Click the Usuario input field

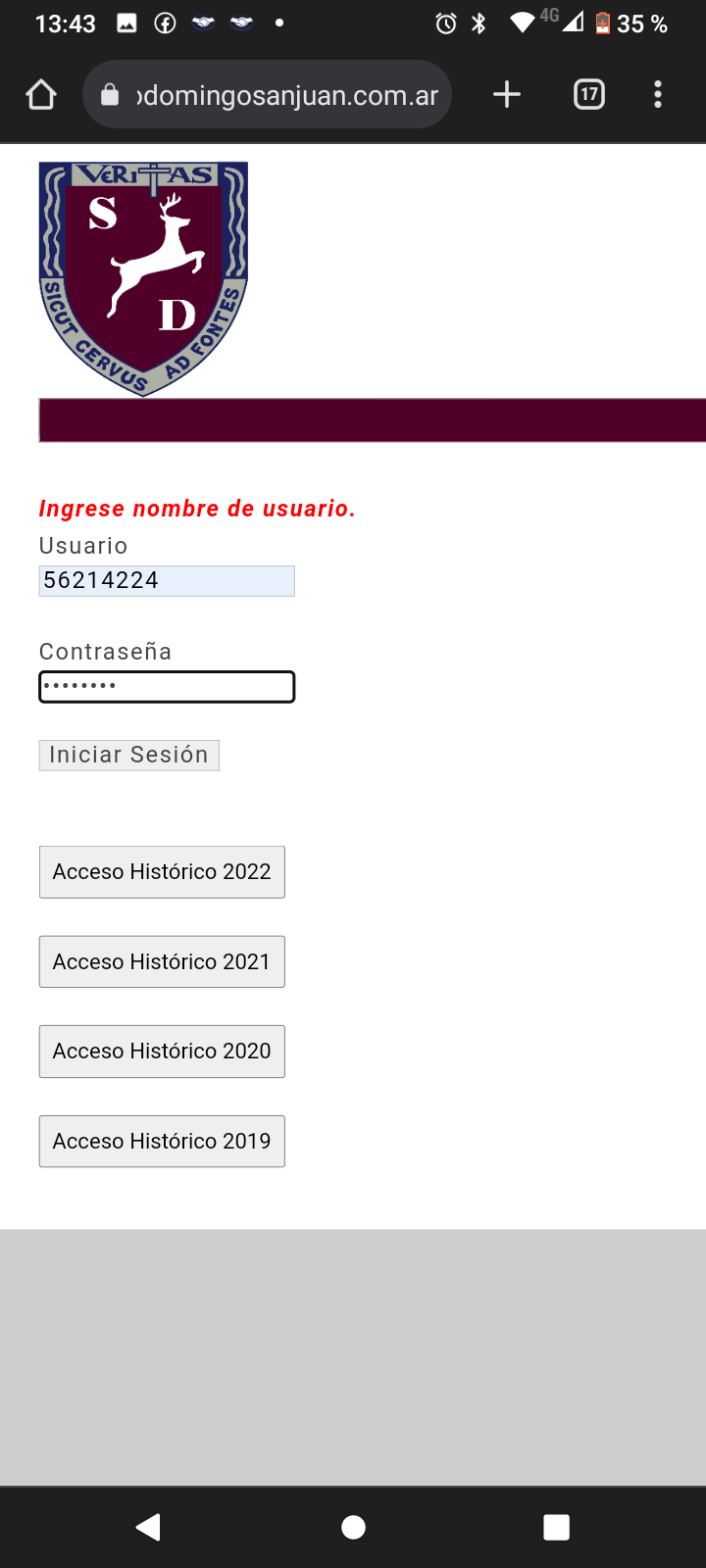click(167, 581)
